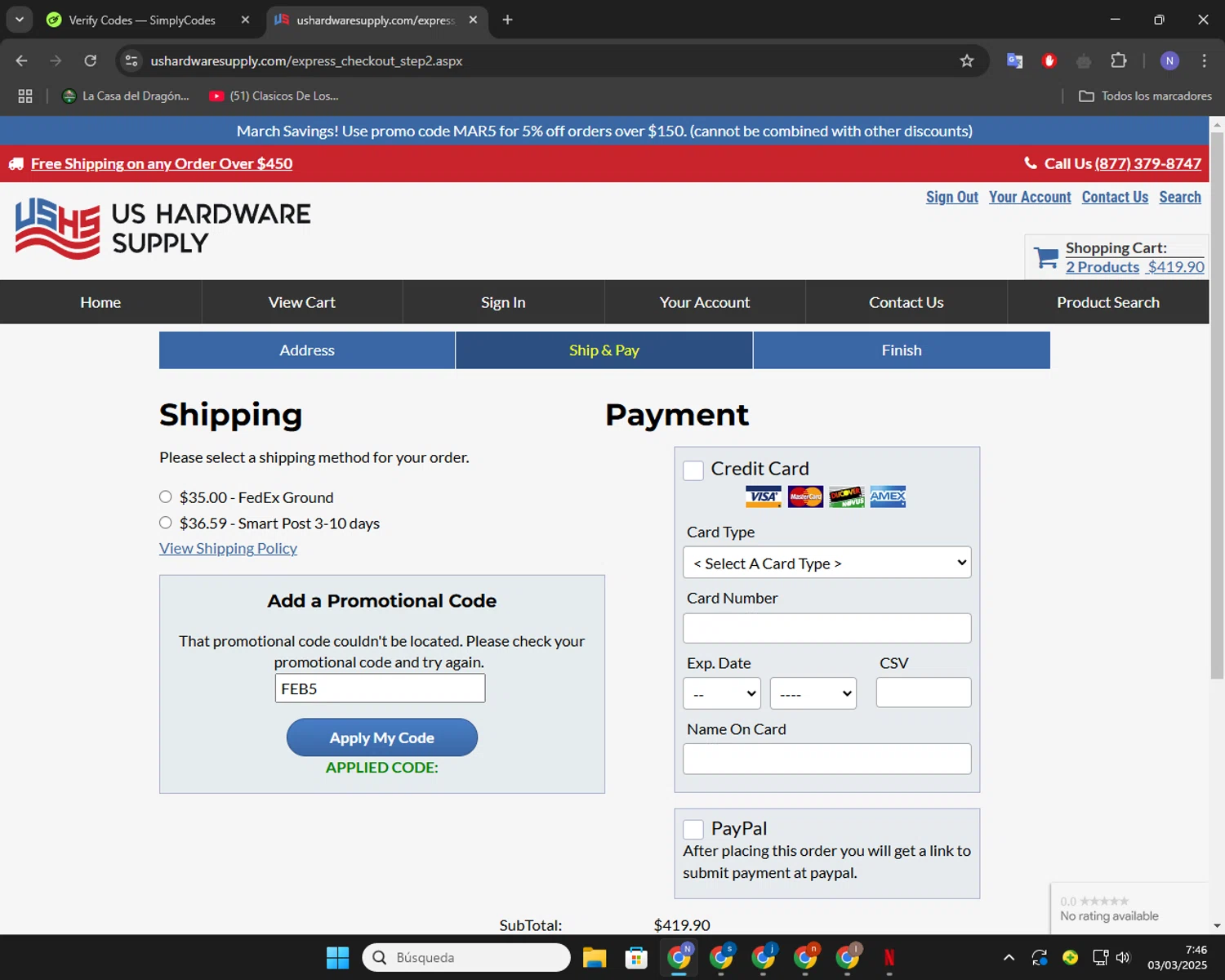Close the ushardwaresupply.com tab

click(473, 20)
